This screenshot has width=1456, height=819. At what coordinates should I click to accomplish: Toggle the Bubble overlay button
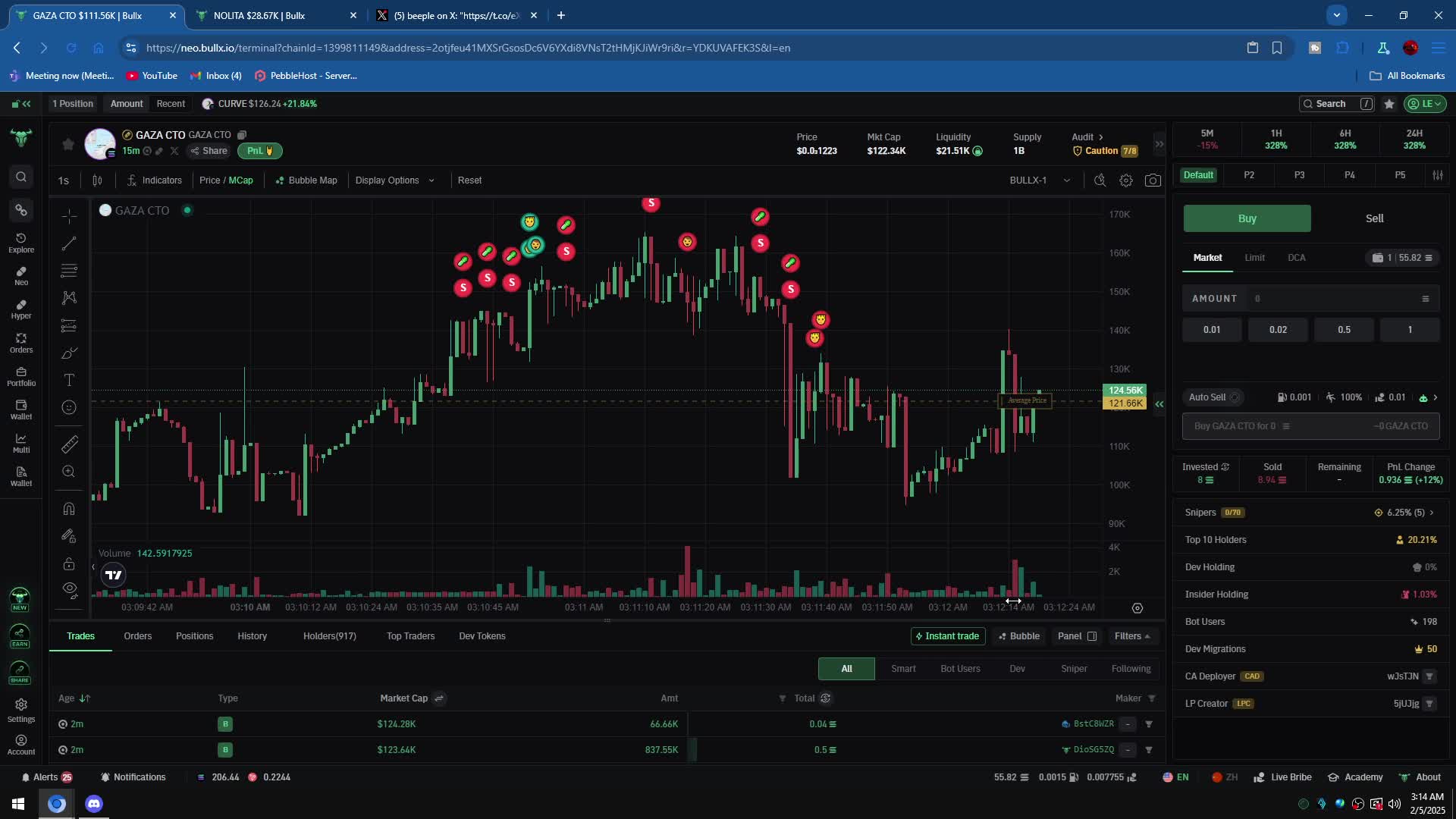pyautogui.click(x=1019, y=636)
